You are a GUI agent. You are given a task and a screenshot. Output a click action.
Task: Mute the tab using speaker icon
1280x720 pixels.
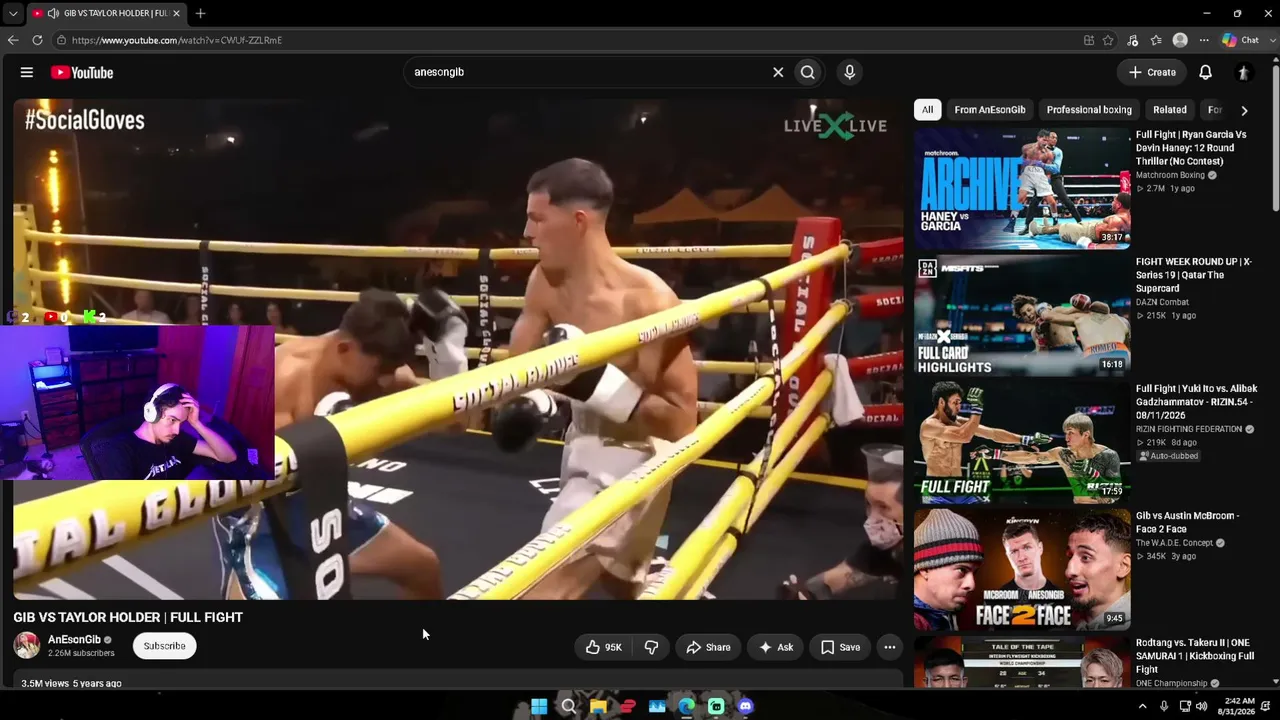coord(53,13)
